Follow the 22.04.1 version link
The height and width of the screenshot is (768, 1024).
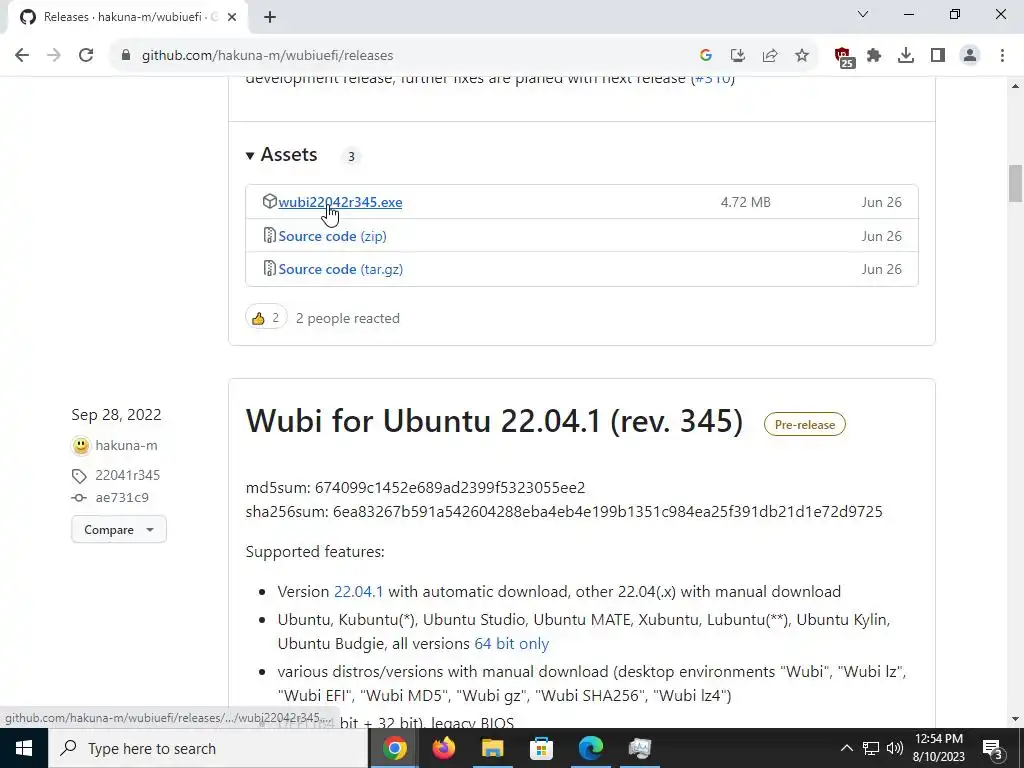tap(359, 592)
